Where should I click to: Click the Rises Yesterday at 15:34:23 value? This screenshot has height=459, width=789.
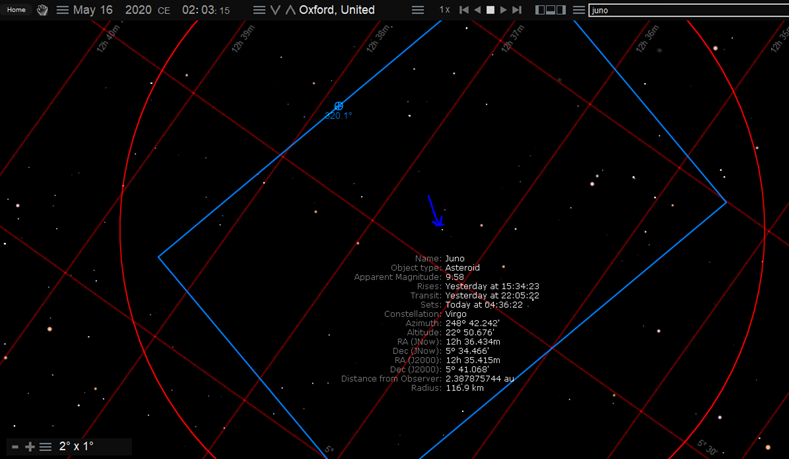coord(492,286)
